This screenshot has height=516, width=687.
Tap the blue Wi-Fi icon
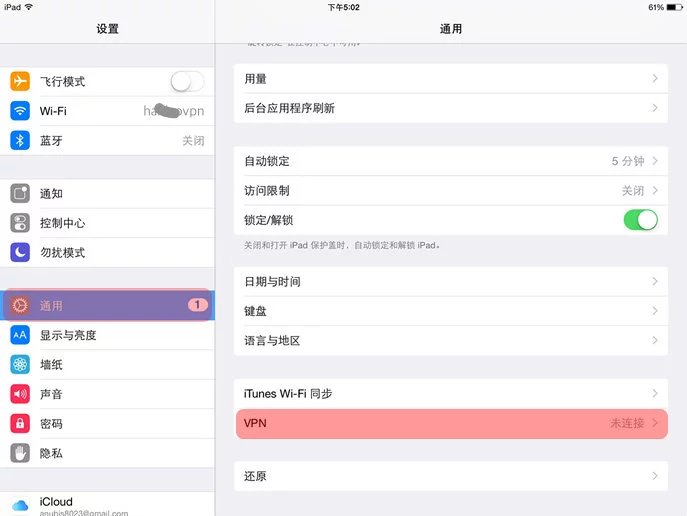pos(20,111)
